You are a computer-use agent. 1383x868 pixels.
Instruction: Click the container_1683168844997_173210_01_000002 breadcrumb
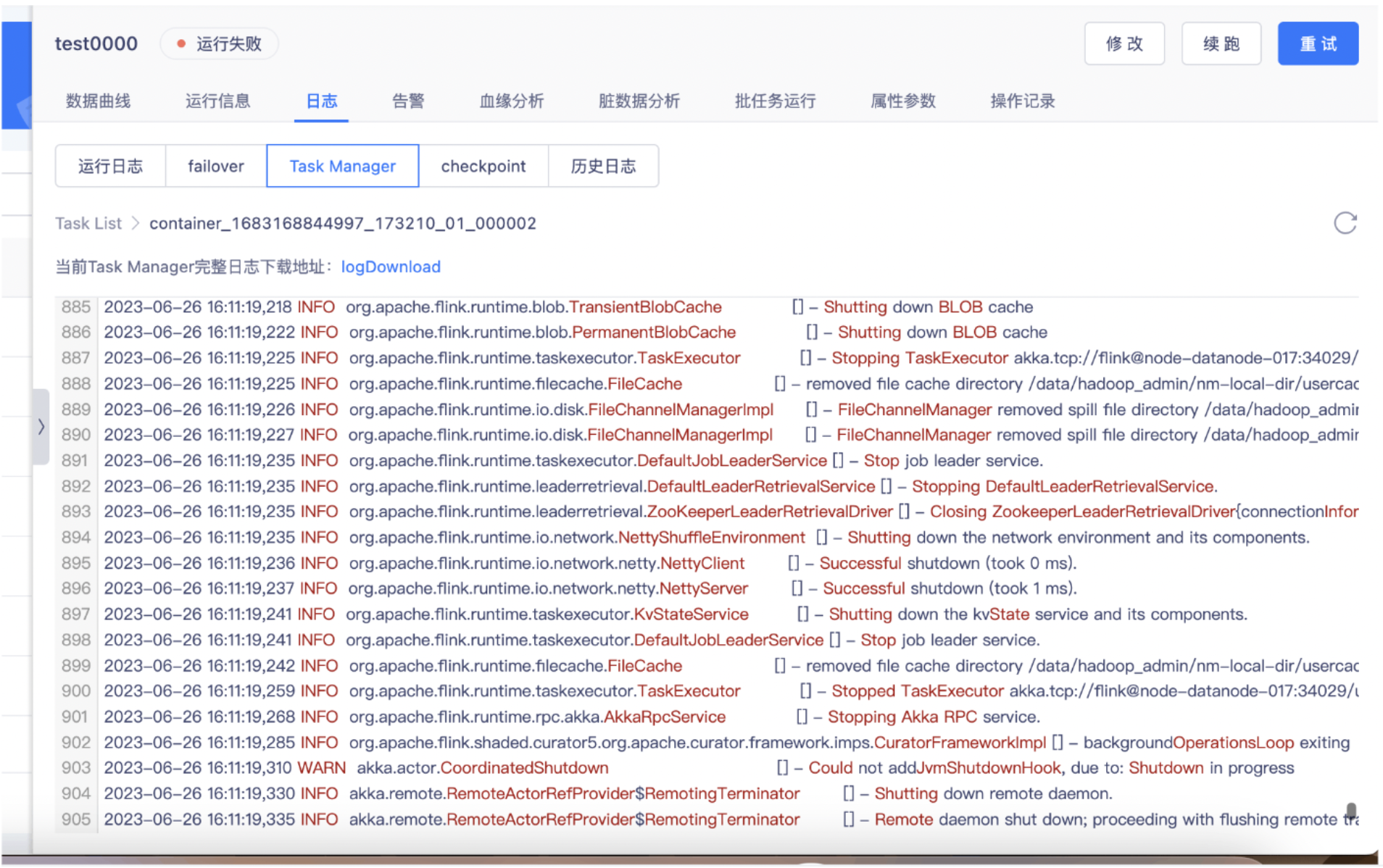point(343,223)
